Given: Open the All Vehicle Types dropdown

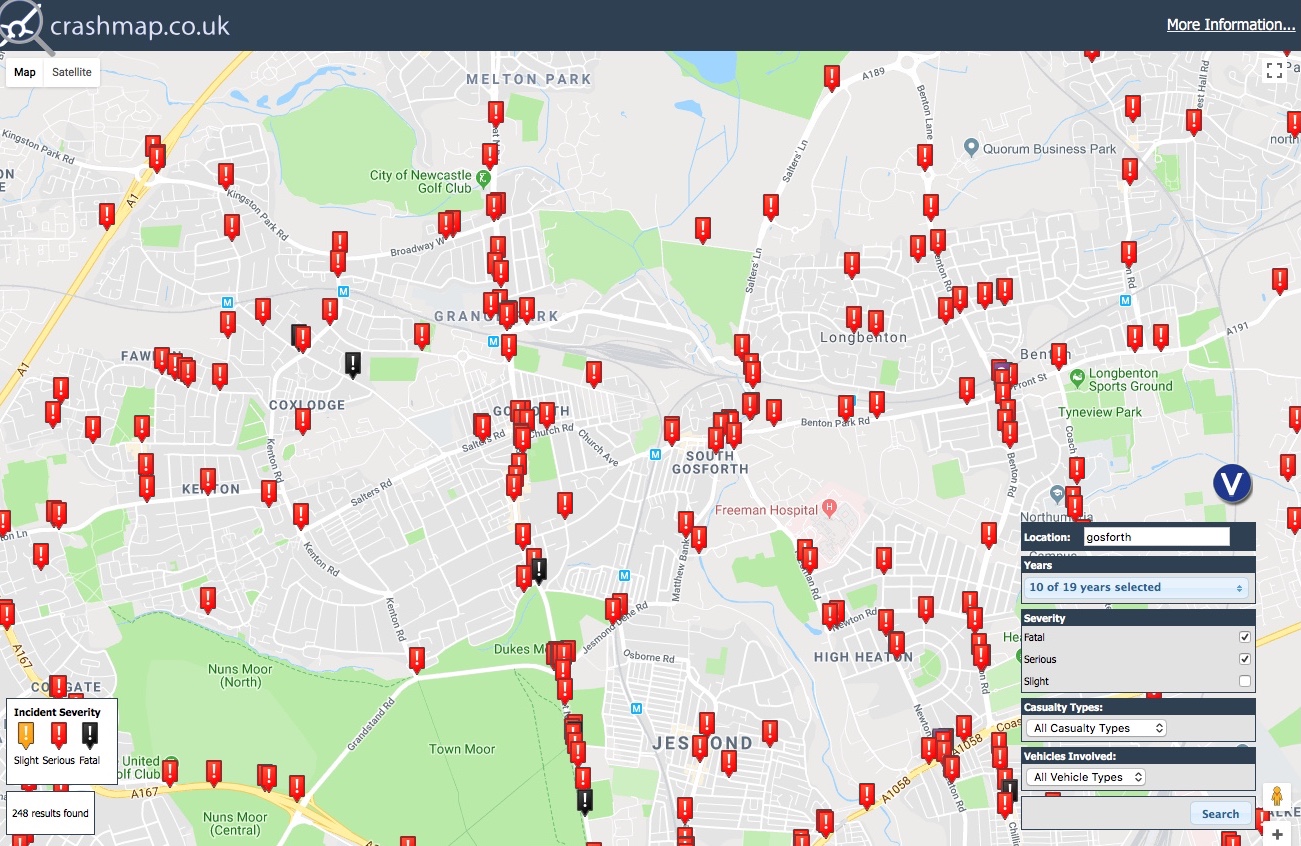Looking at the screenshot, I should (x=1085, y=777).
